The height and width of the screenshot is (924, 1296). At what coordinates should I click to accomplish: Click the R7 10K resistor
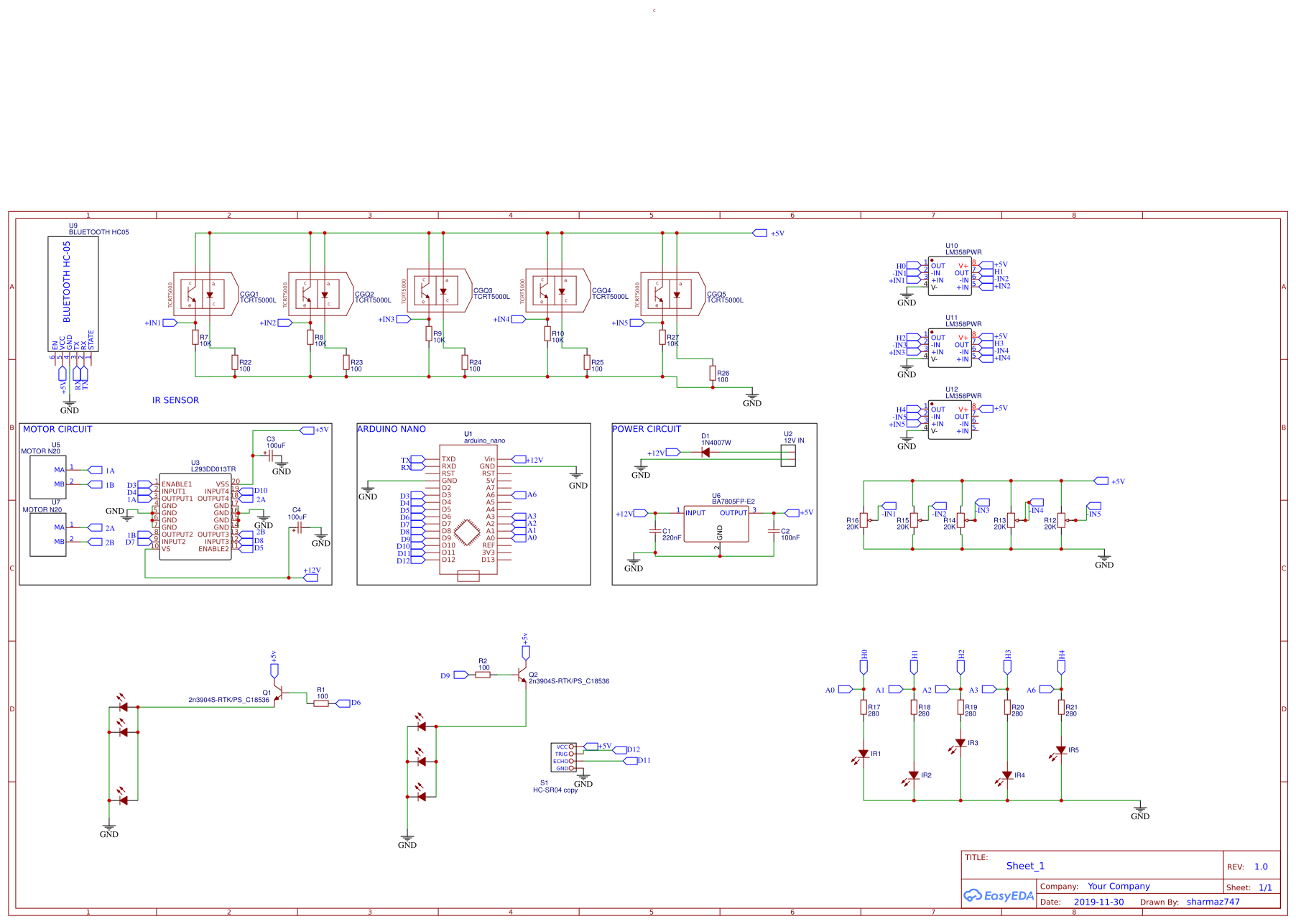pyautogui.click(x=195, y=337)
